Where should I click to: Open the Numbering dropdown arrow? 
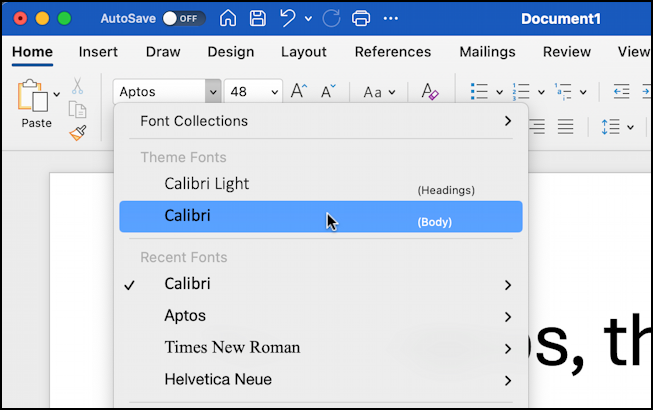541,92
